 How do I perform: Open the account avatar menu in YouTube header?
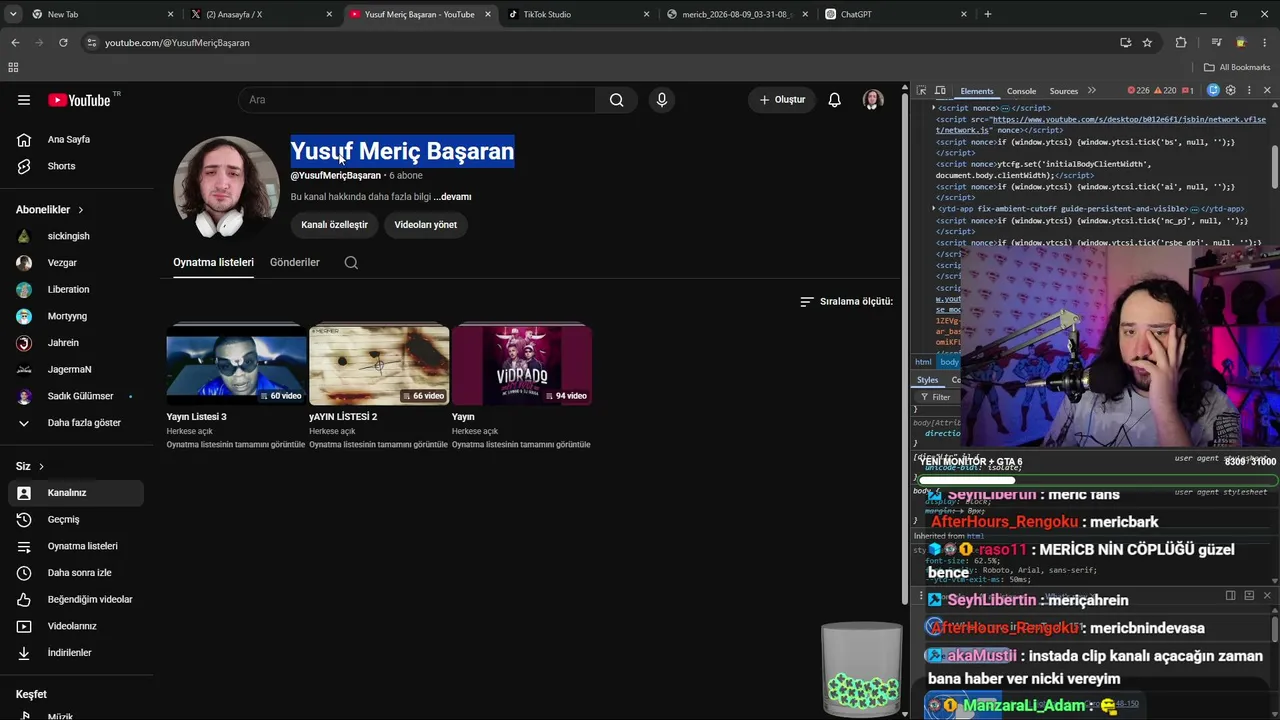[873, 100]
